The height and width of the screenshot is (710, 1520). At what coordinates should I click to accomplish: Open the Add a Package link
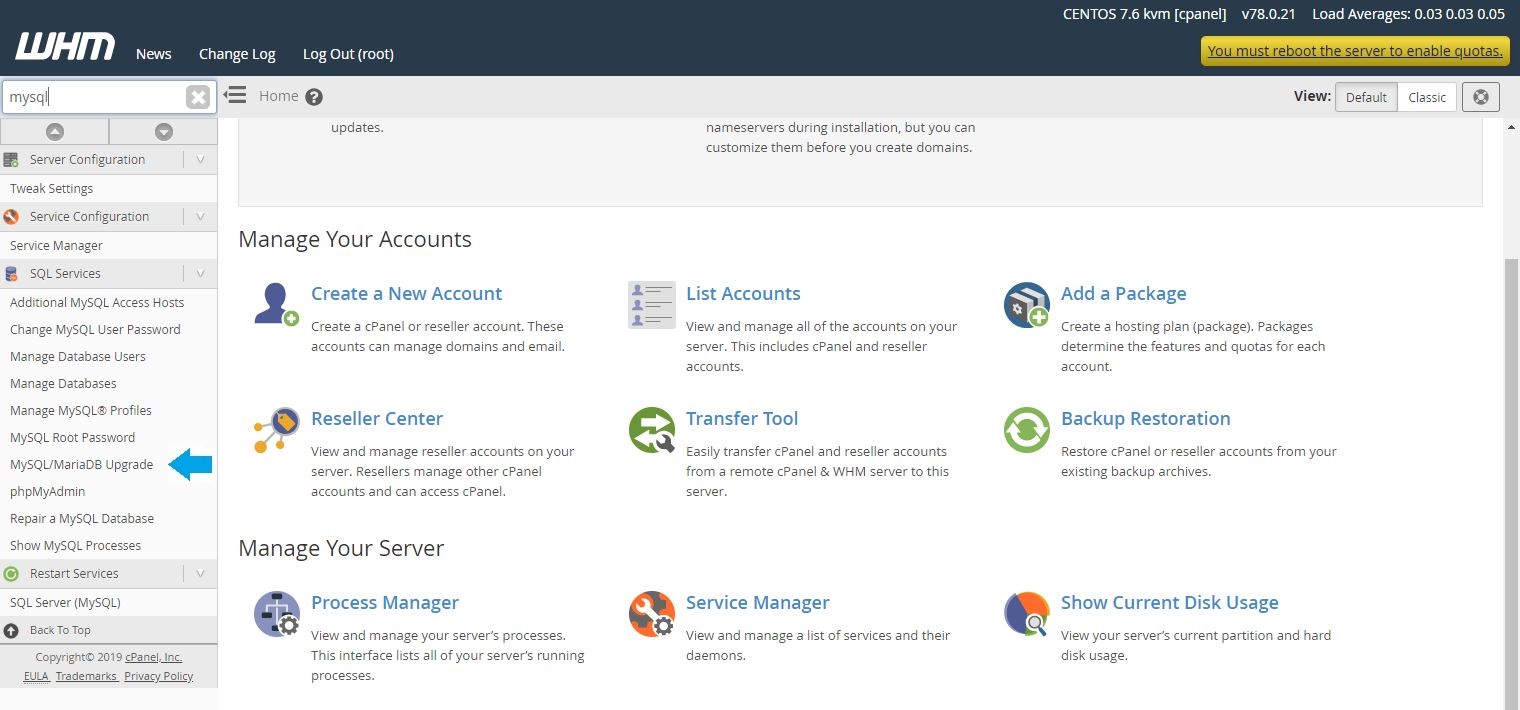pyautogui.click(x=1123, y=294)
